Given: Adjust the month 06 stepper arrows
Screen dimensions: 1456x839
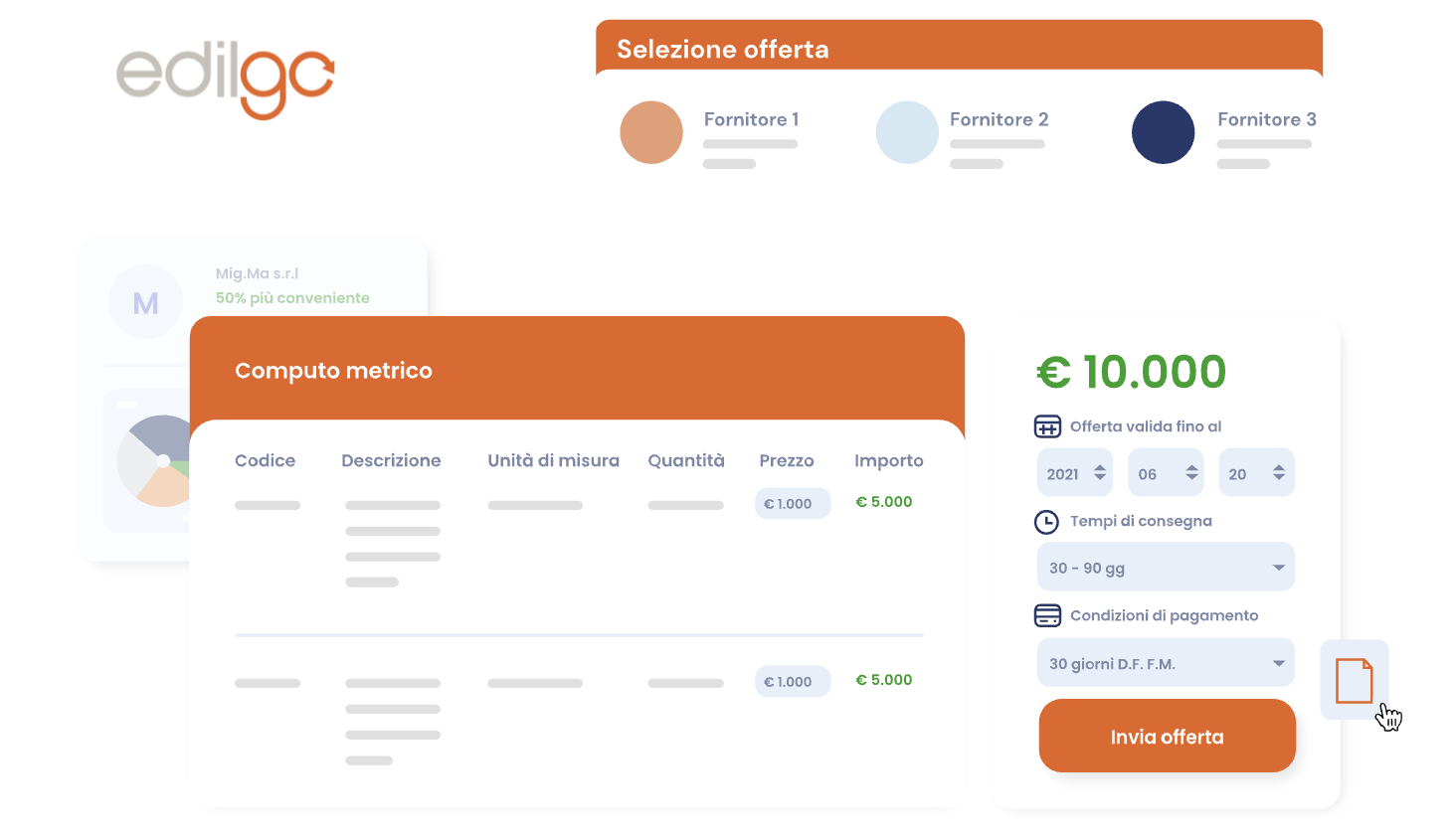Looking at the screenshot, I should coord(1191,473).
